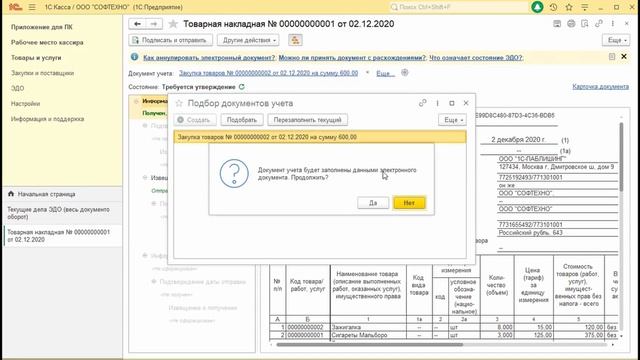Click Перезаполнить текущий button
Viewport: 640px width, 360px height.
pyautogui.click(x=307, y=120)
